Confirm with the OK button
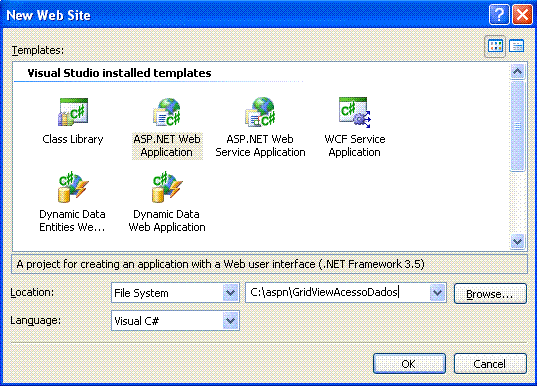The width and height of the screenshot is (537, 386). coord(409,364)
